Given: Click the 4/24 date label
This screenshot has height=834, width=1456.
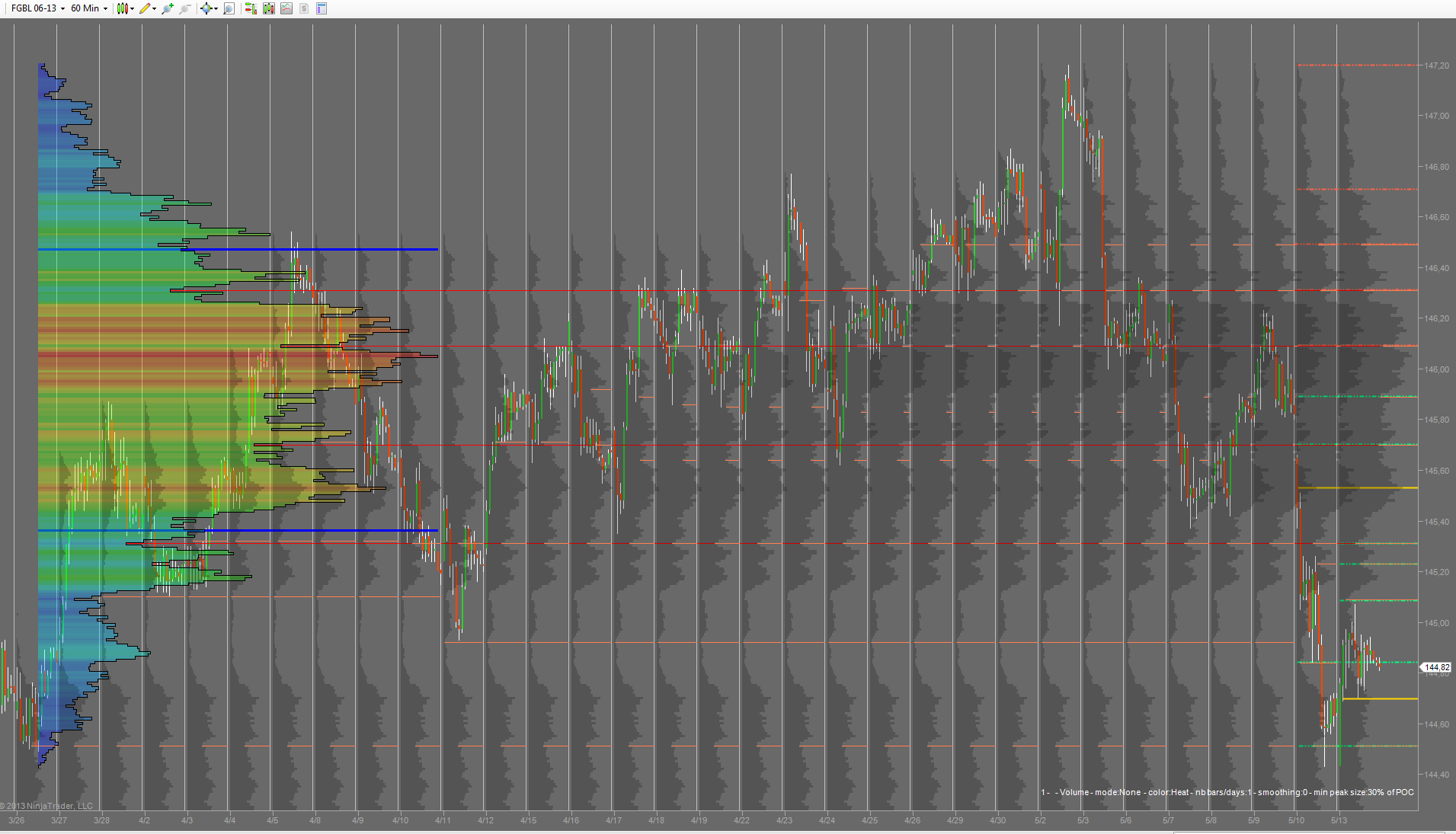Looking at the screenshot, I should [x=827, y=820].
